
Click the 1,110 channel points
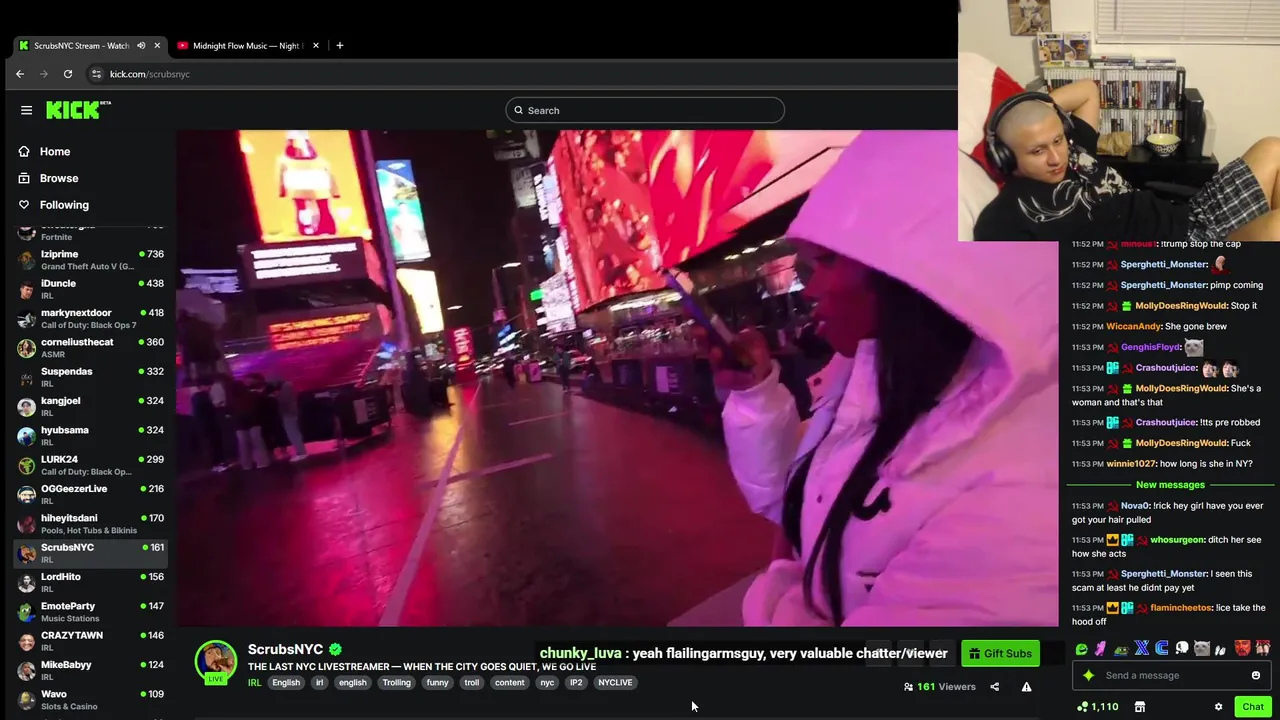pyautogui.click(x=1097, y=707)
